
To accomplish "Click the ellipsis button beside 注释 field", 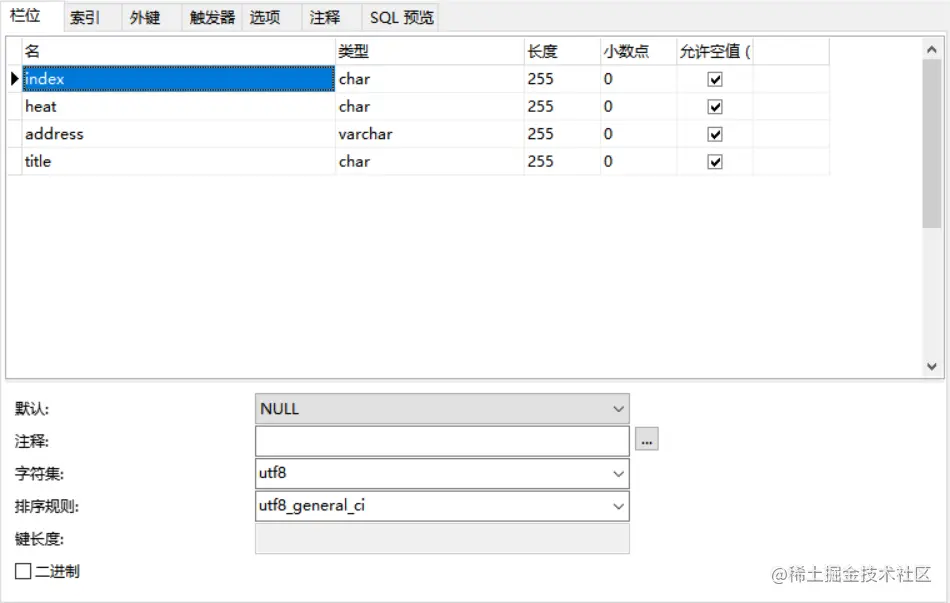I will pyautogui.click(x=646, y=439).
